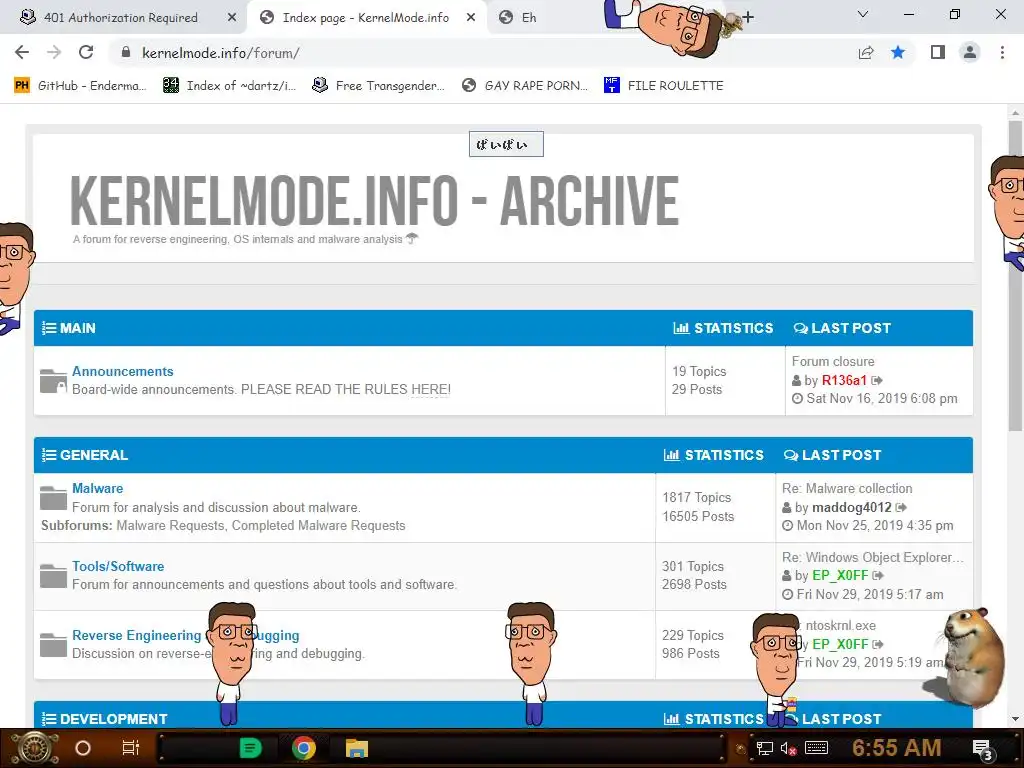Select the Index page - KernelMode.info tab
The width and height of the screenshot is (1024, 768).
pos(366,18)
